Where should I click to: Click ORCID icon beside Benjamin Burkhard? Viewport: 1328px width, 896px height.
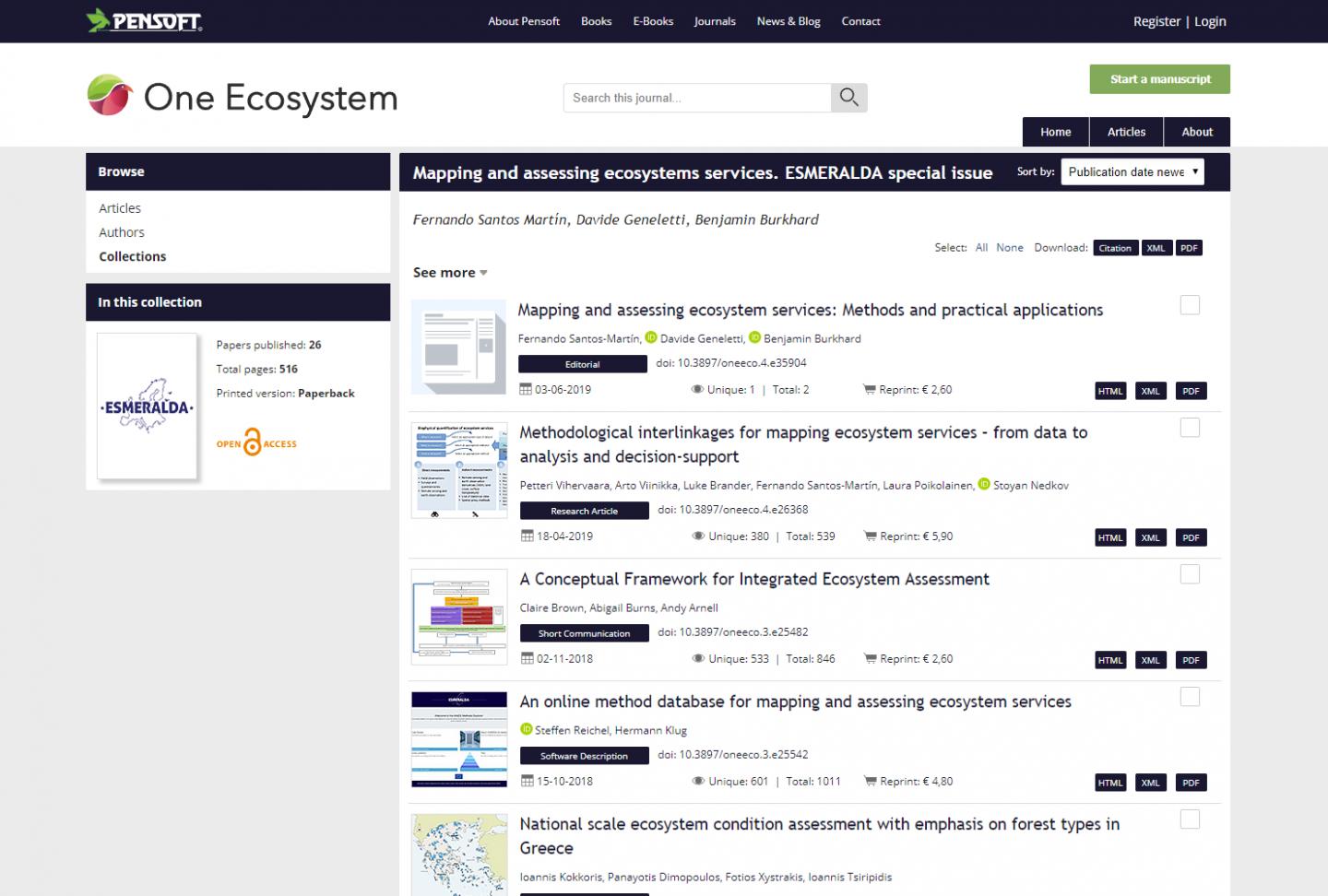[x=754, y=337]
